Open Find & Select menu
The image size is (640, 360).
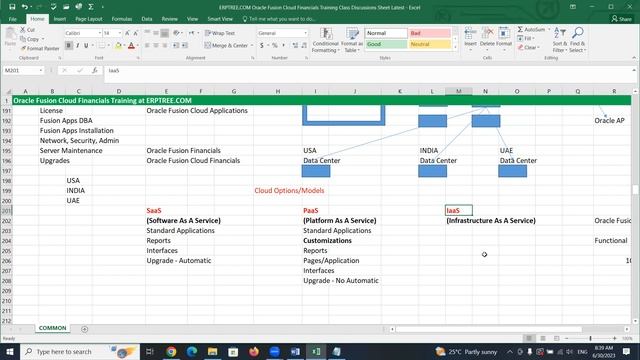578,40
